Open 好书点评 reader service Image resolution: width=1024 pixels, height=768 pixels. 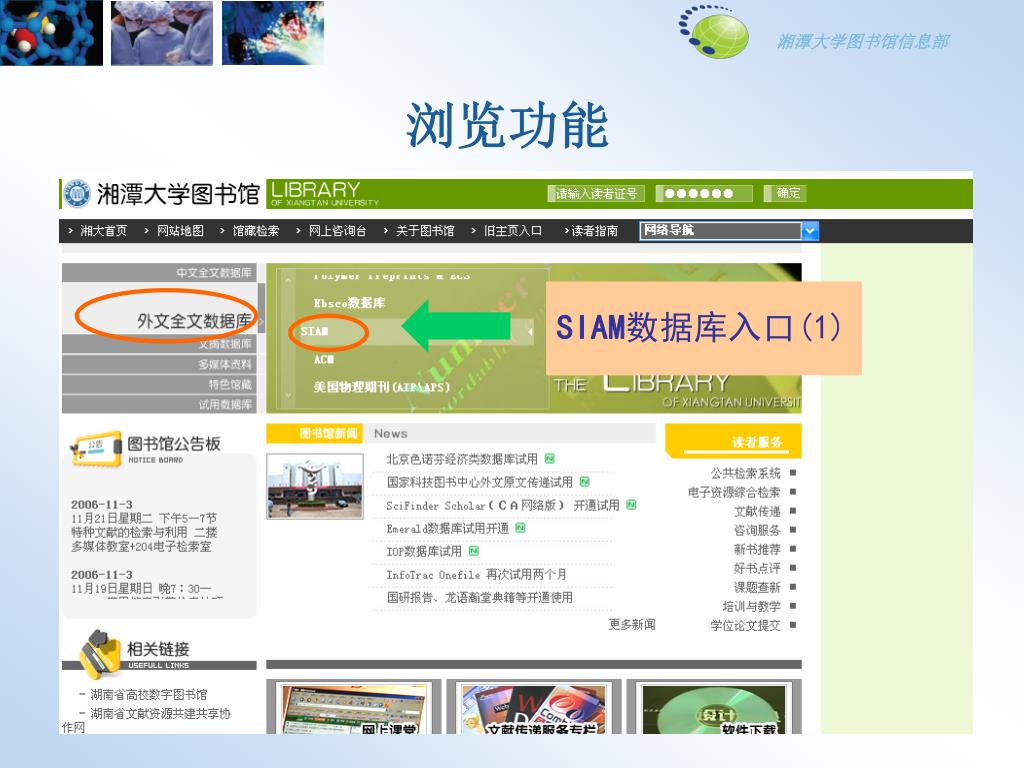coord(758,568)
